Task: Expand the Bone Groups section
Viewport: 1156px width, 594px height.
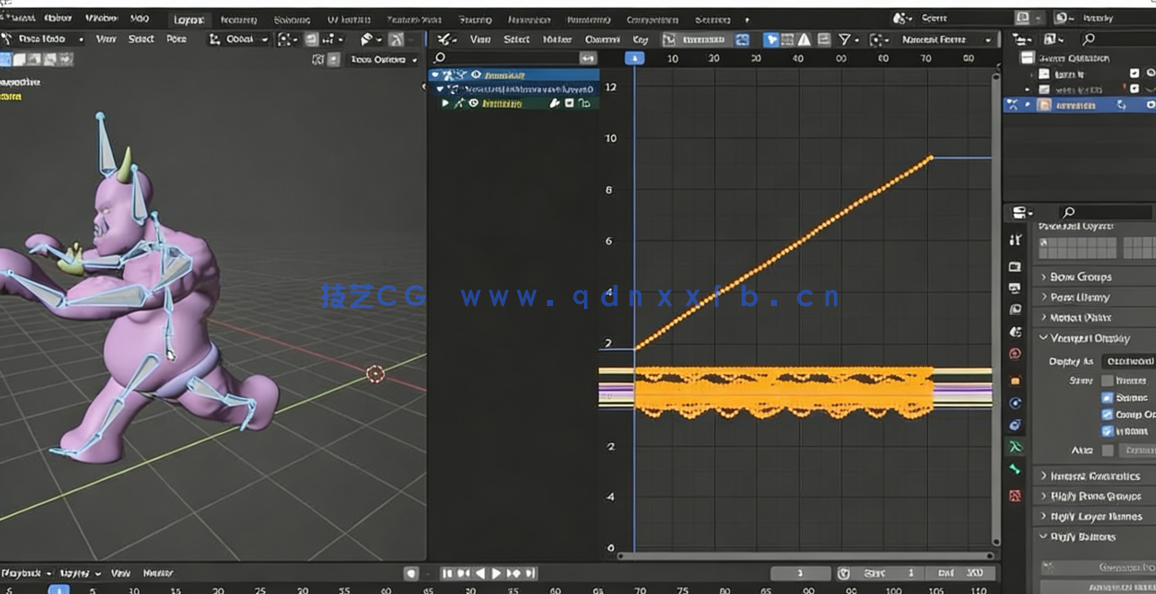Action: (1075, 277)
